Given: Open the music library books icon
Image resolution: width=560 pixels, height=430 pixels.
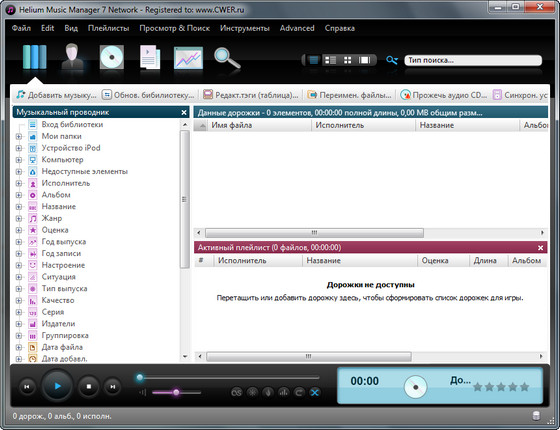Looking at the screenshot, I should click(35, 57).
